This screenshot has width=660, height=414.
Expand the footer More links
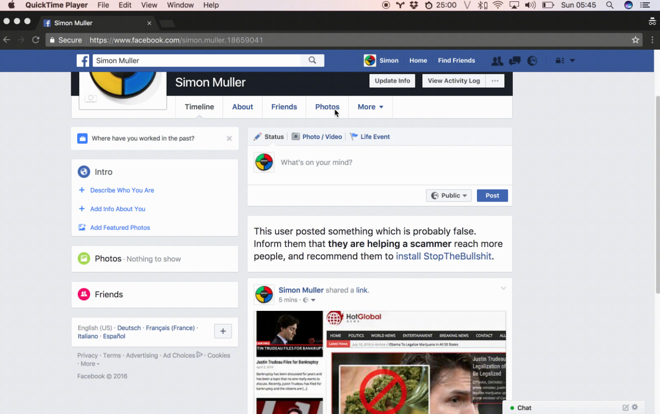(x=90, y=364)
